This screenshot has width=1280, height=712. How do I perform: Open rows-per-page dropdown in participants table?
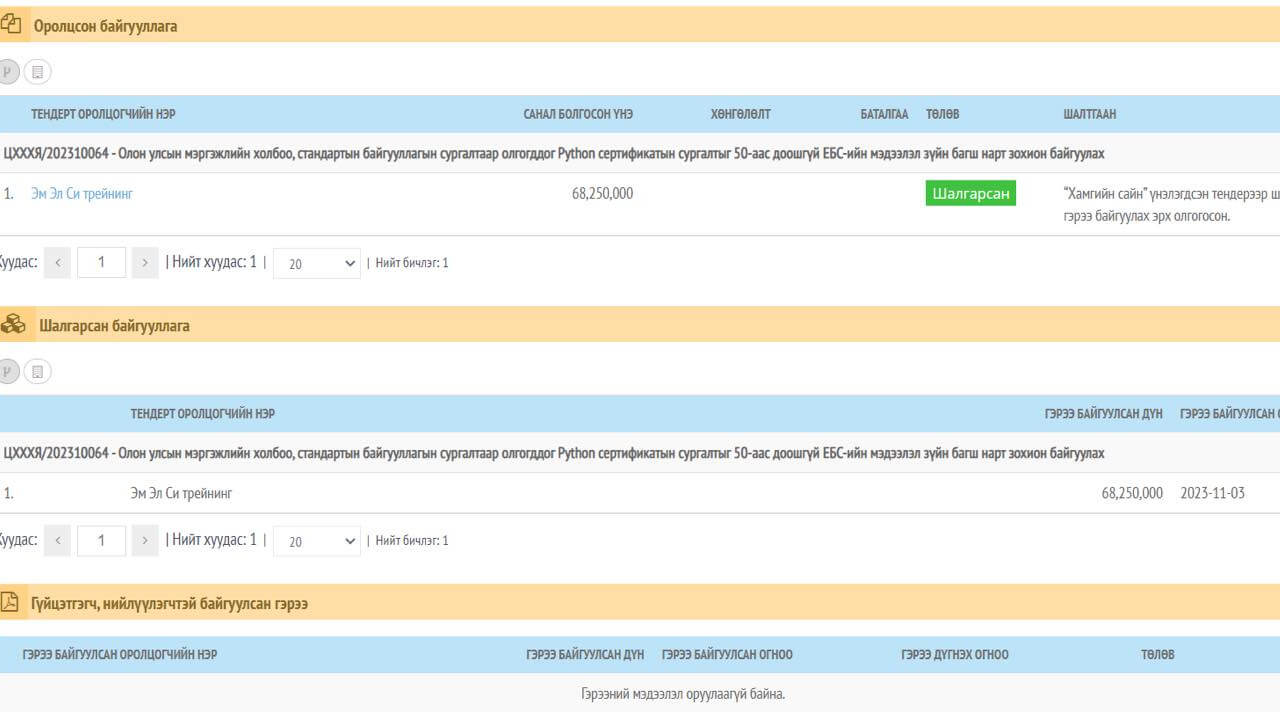316,263
